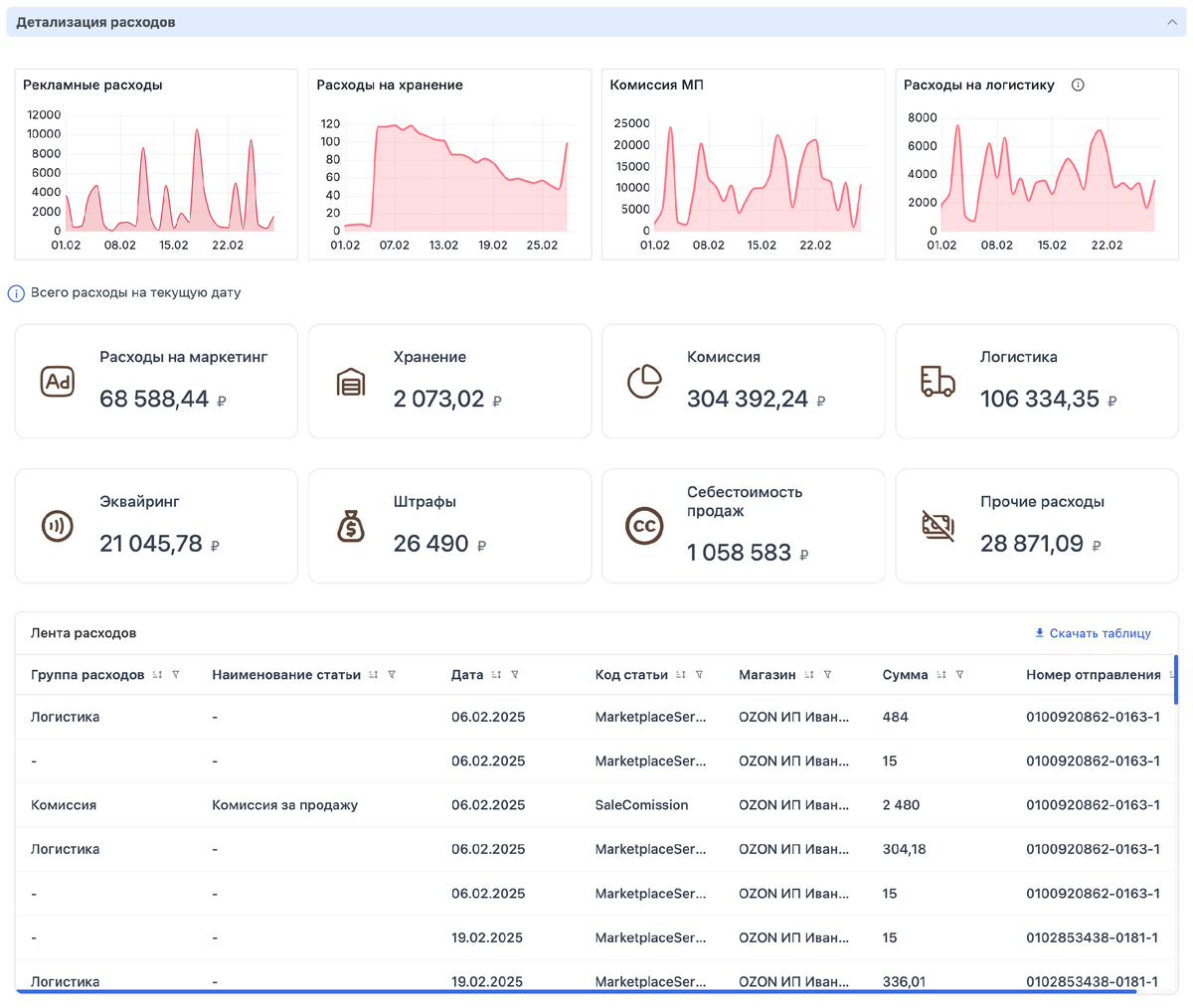Click the money bag icon in Штрафы card
The image size is (1193, 1008).
(351, 526)
